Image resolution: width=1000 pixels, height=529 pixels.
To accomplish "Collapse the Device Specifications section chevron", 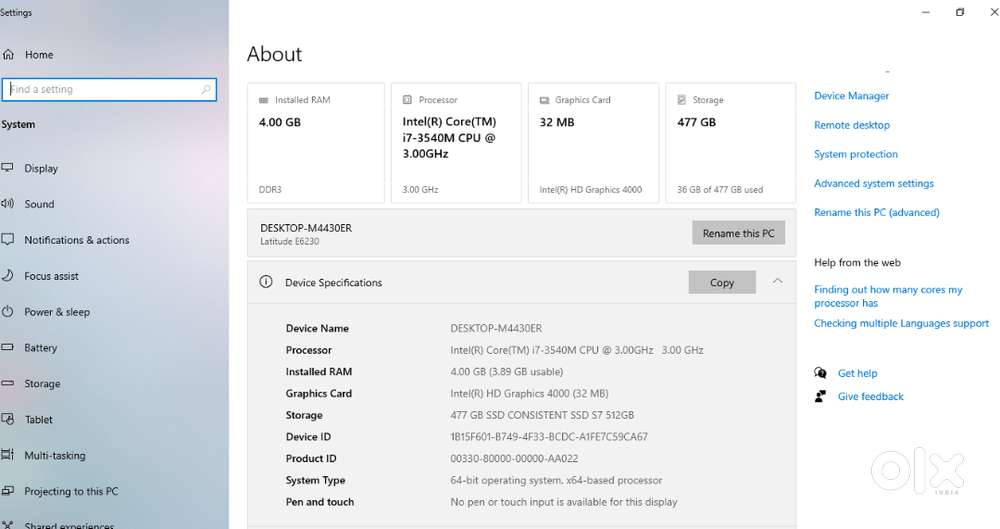I will click(777, 282).
